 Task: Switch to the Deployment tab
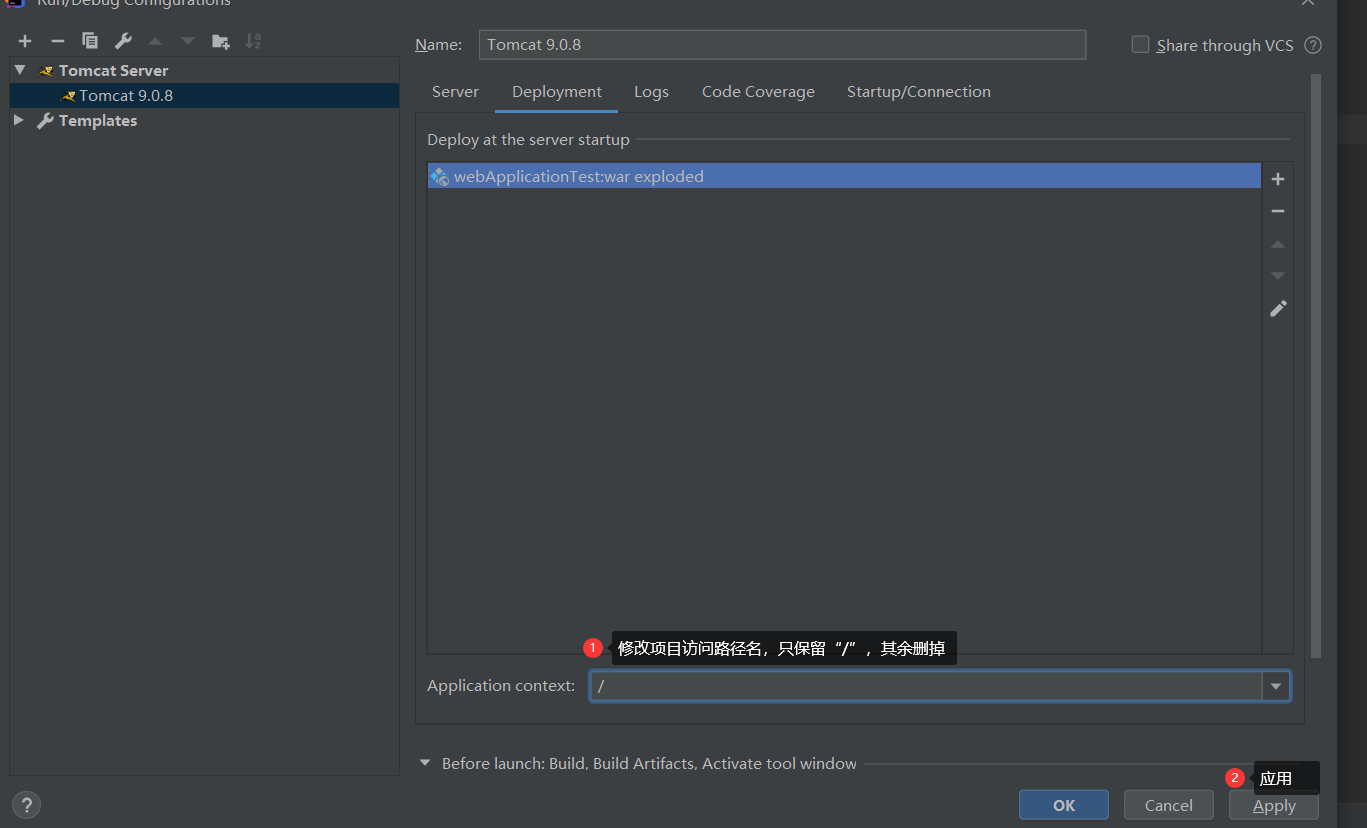557,92
